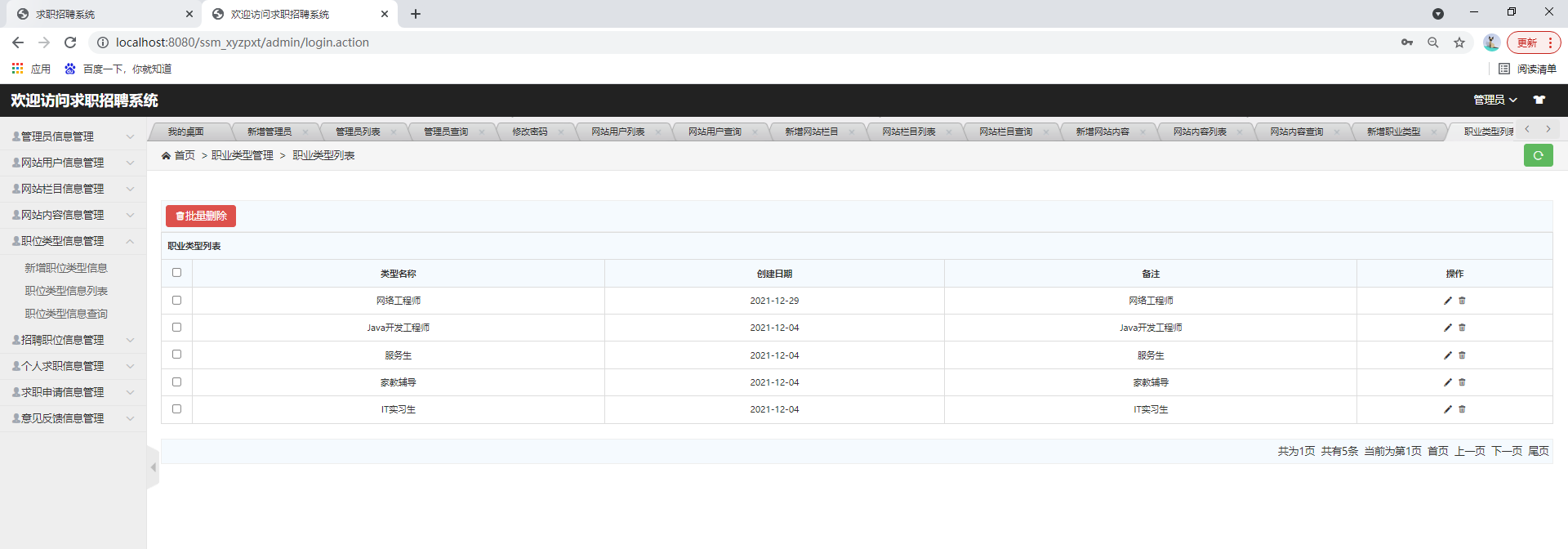This screenshot has height=549, width=1568.
Task: Close the 新增管理员 tab
Action: pos(305,132)
